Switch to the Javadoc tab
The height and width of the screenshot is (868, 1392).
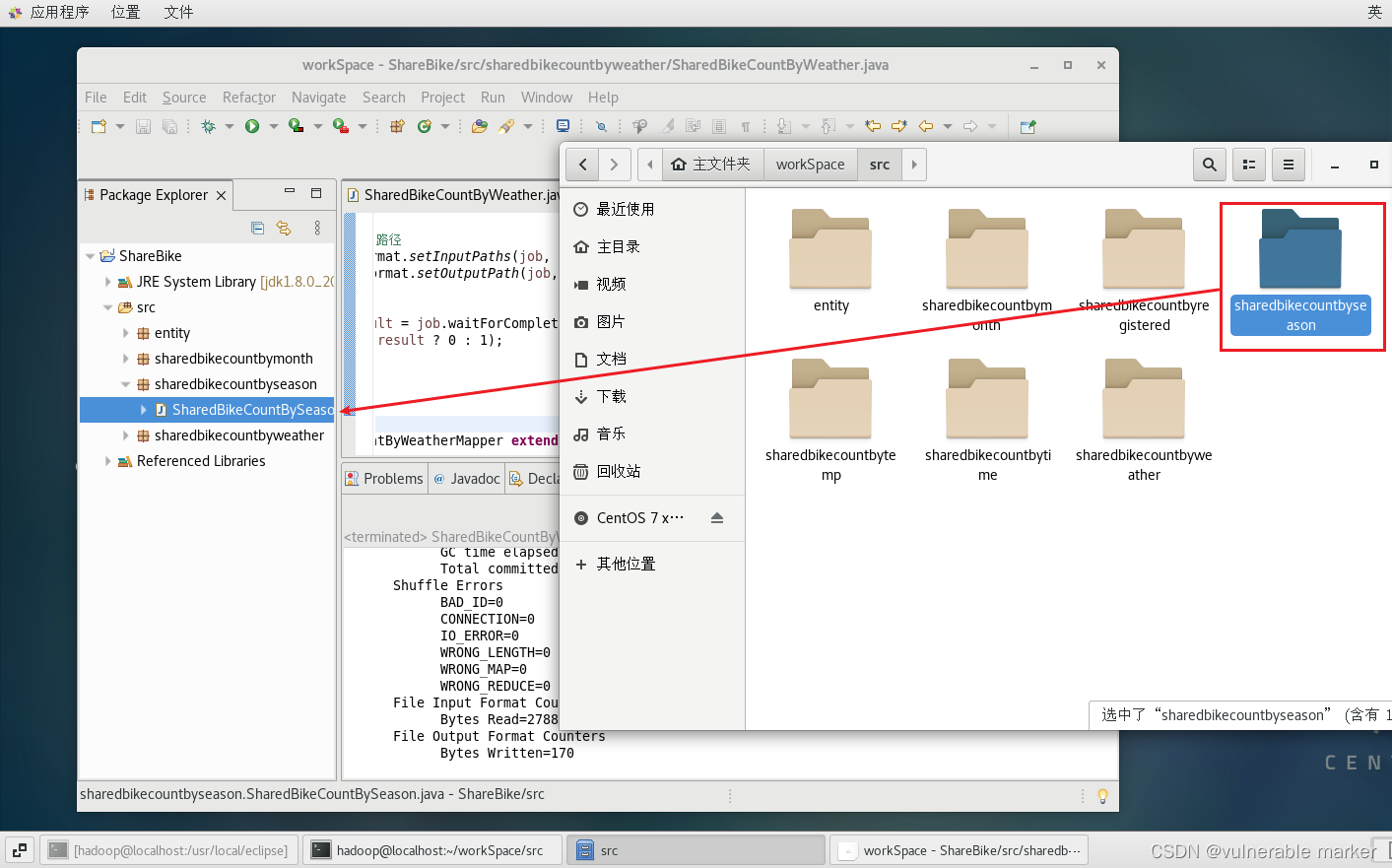pos(466,479)
